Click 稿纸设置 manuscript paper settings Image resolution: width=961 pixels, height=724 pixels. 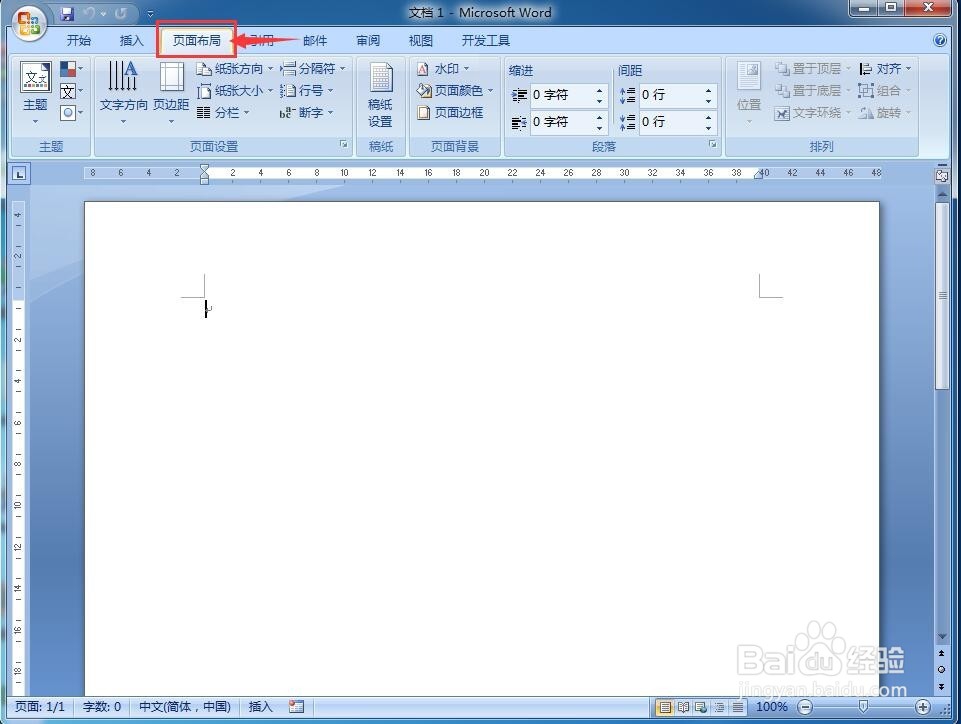[x=380, y=95]
